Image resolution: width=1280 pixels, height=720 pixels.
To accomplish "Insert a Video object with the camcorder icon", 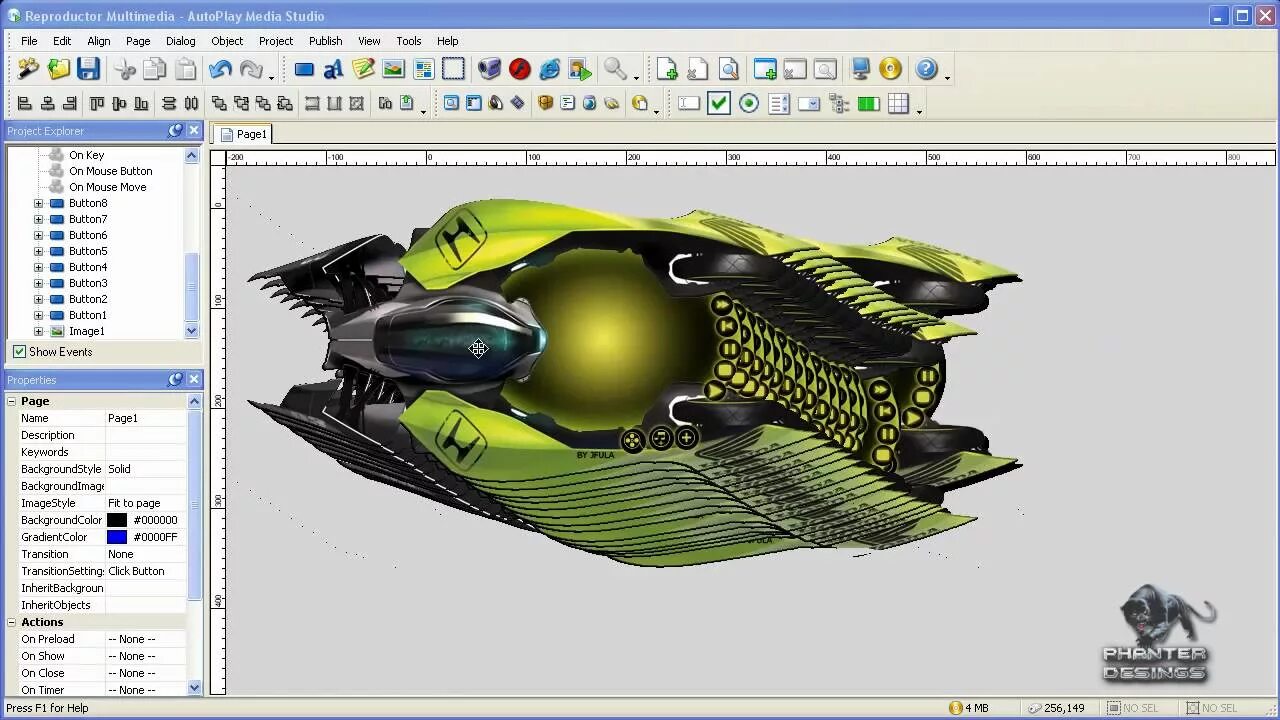I will pyautogui.click(x=489, y=69).
